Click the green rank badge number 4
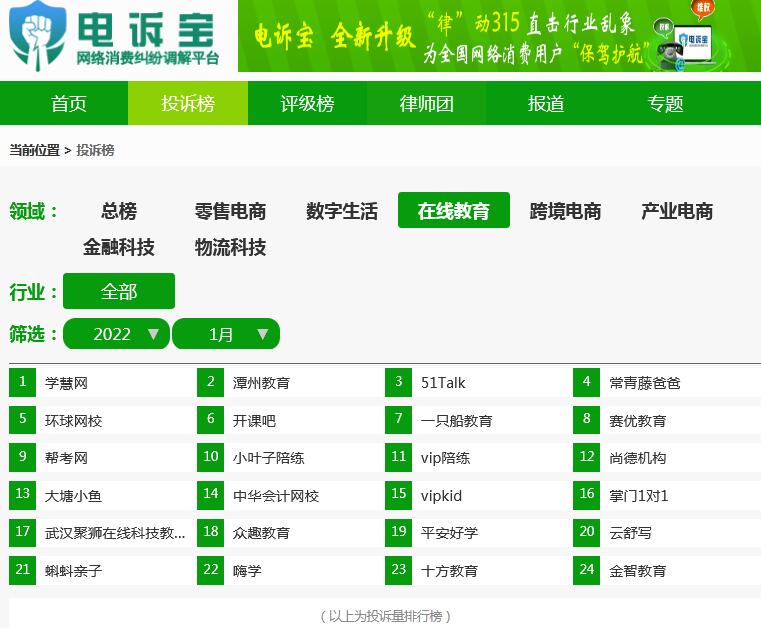761x628 pixels. 586,382
